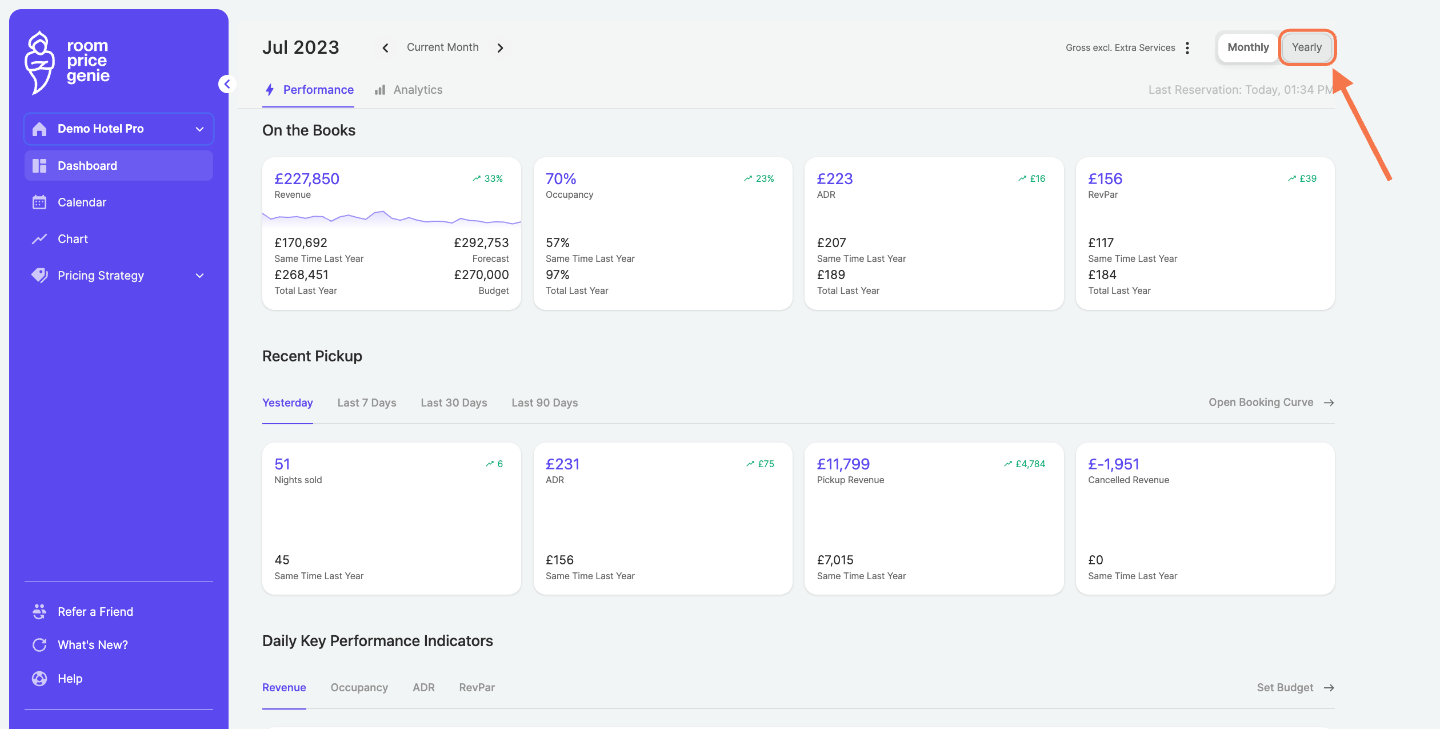Click the £227,850 Revenue value

307,179
